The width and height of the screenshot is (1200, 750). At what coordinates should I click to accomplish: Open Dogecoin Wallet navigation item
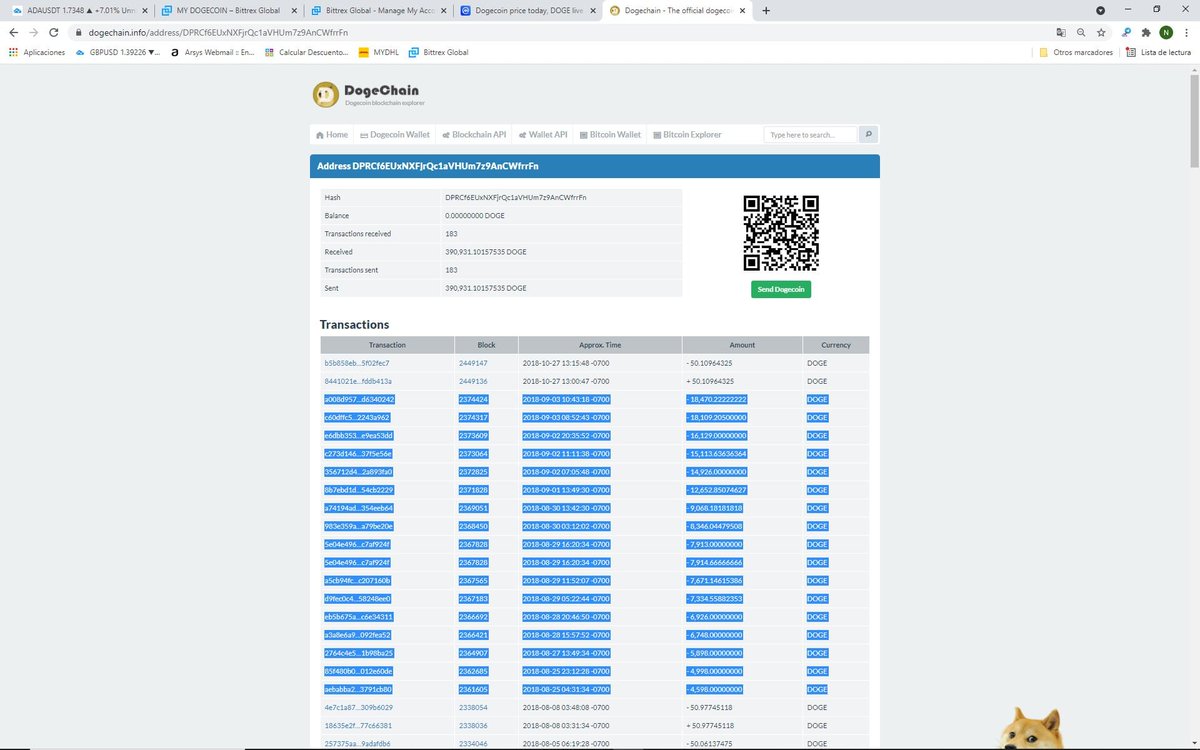point(395,134)
